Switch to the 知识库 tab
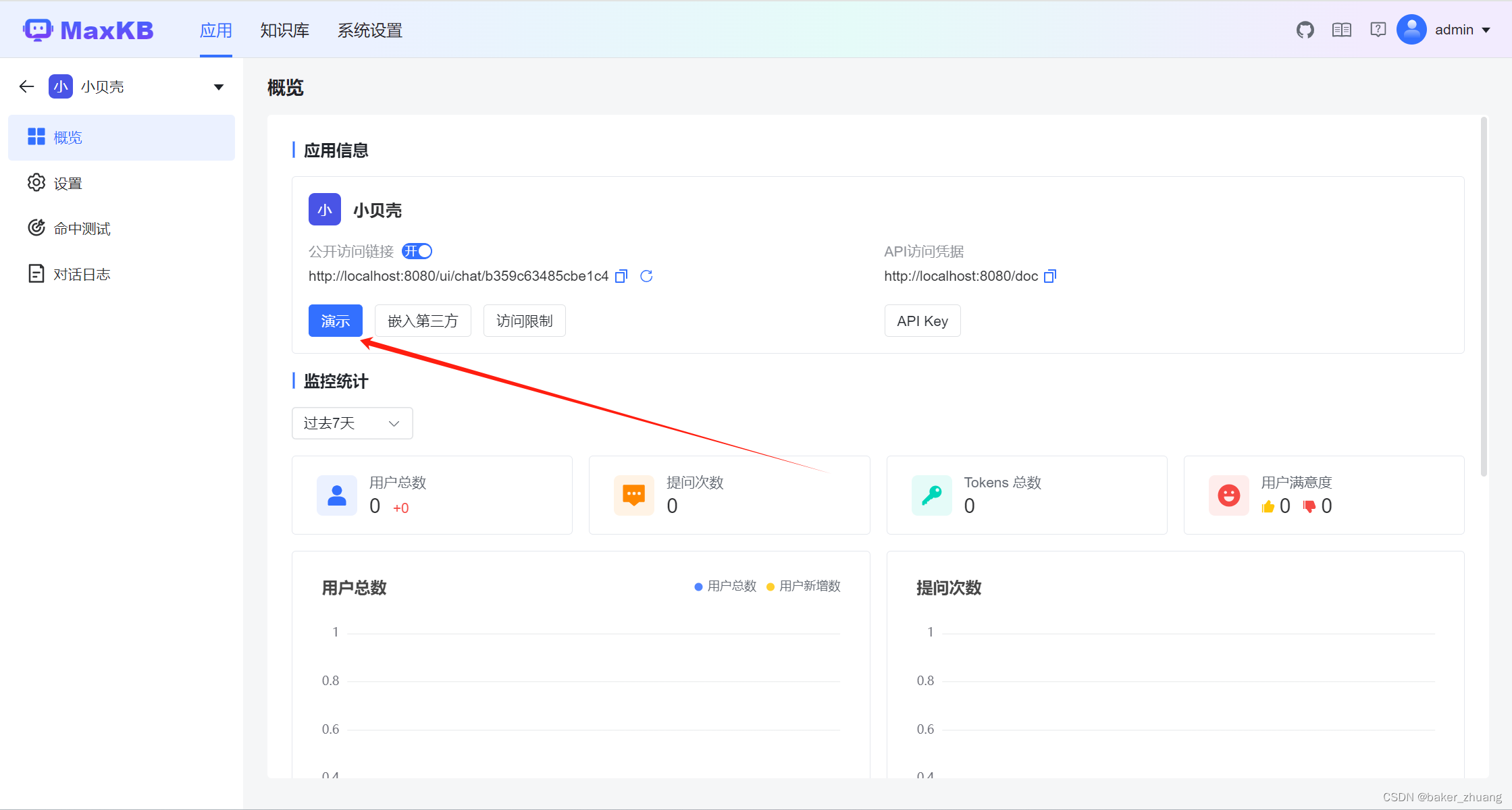This screenshot has height=810, width=1512. (284, 30)
